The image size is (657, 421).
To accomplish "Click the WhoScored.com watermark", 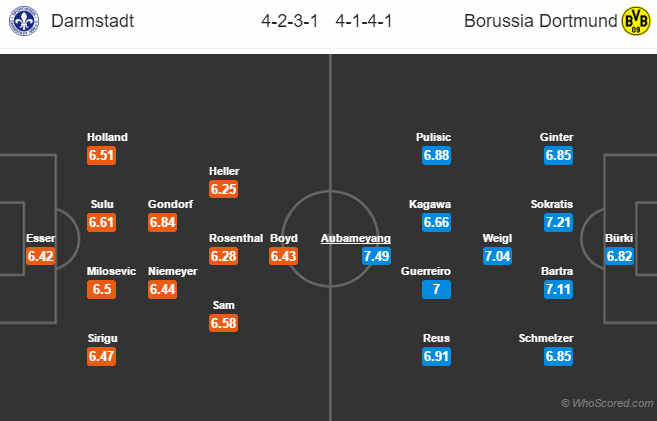I will (607, 403).
